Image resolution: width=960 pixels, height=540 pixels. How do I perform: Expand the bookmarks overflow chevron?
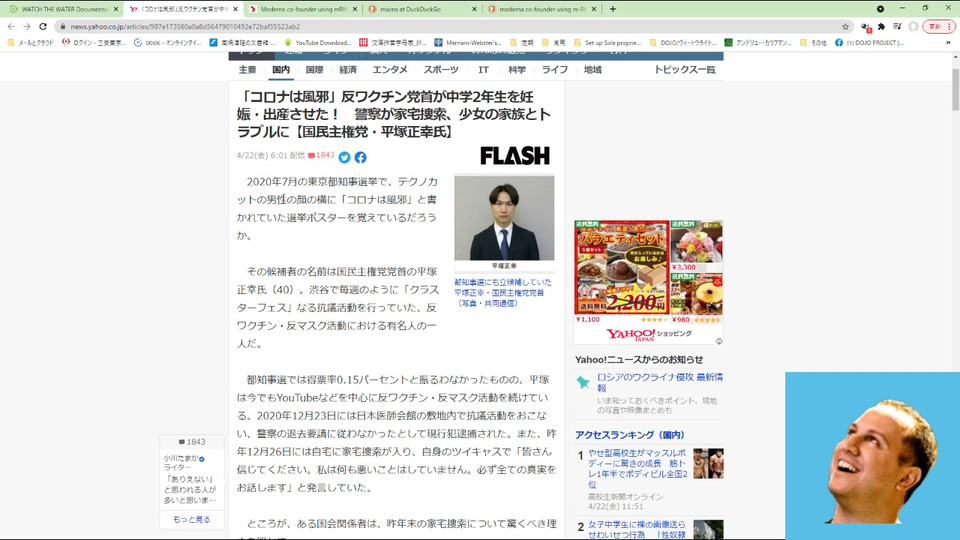coord(948,43)
